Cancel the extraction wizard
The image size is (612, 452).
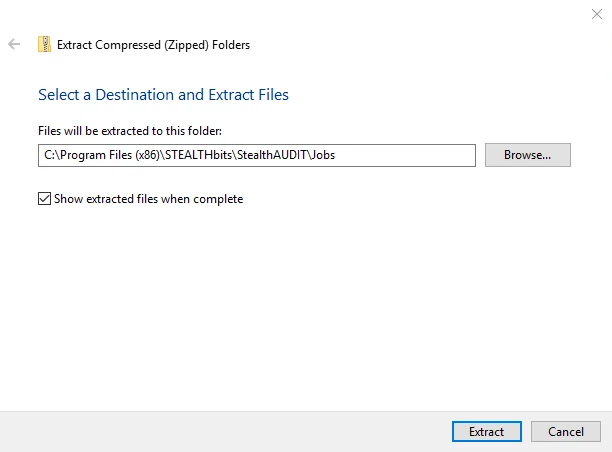(566, 431)
